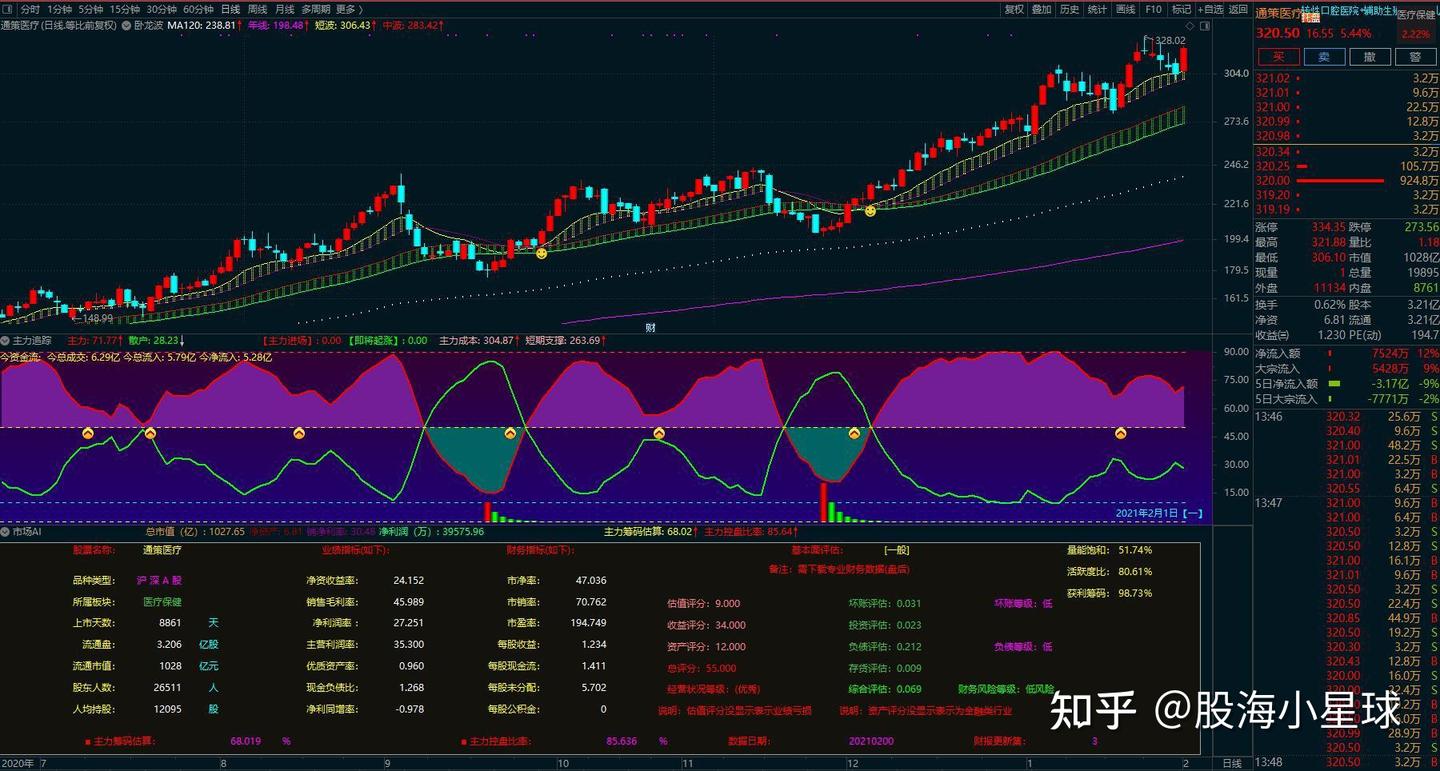Viewport: 1440px width, 771px height.
Task: Click the MA120: 238.81 indicator value
Action: click(x=204, y=25)
